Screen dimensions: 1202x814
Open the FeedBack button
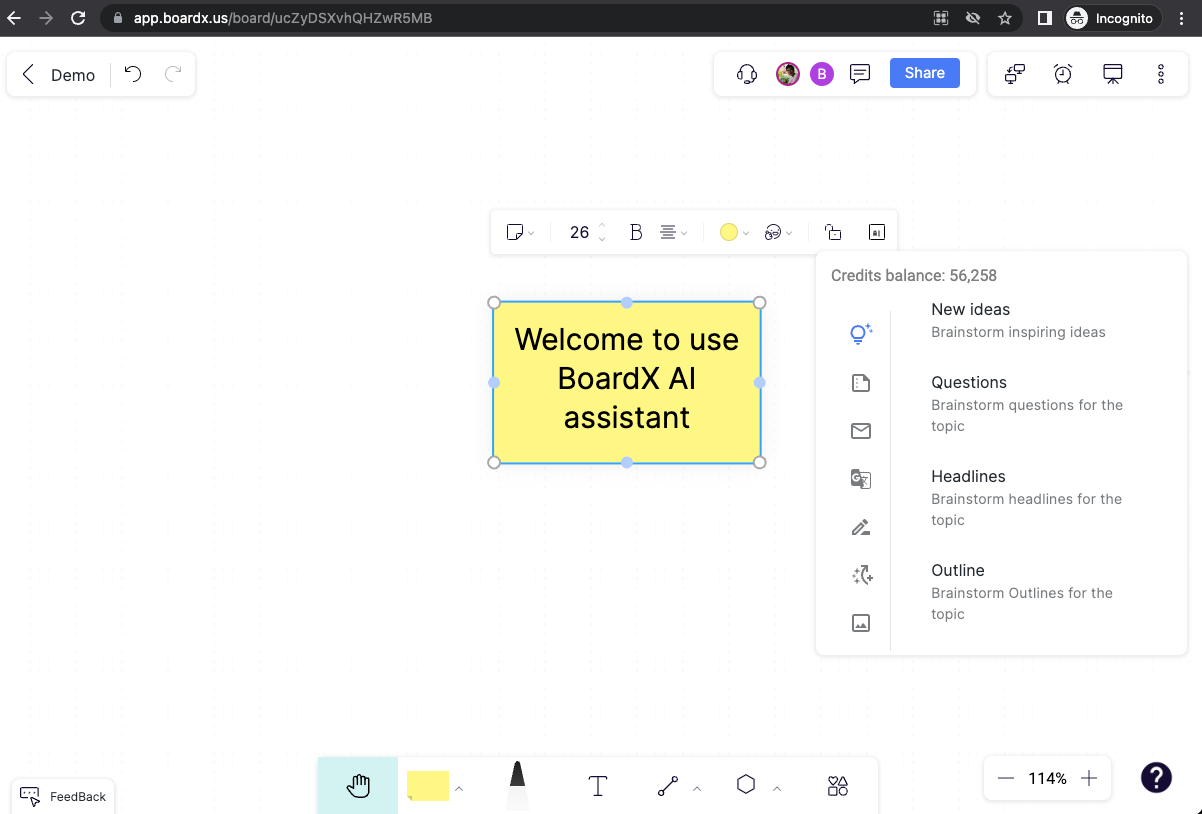click(x=63, y=796)
